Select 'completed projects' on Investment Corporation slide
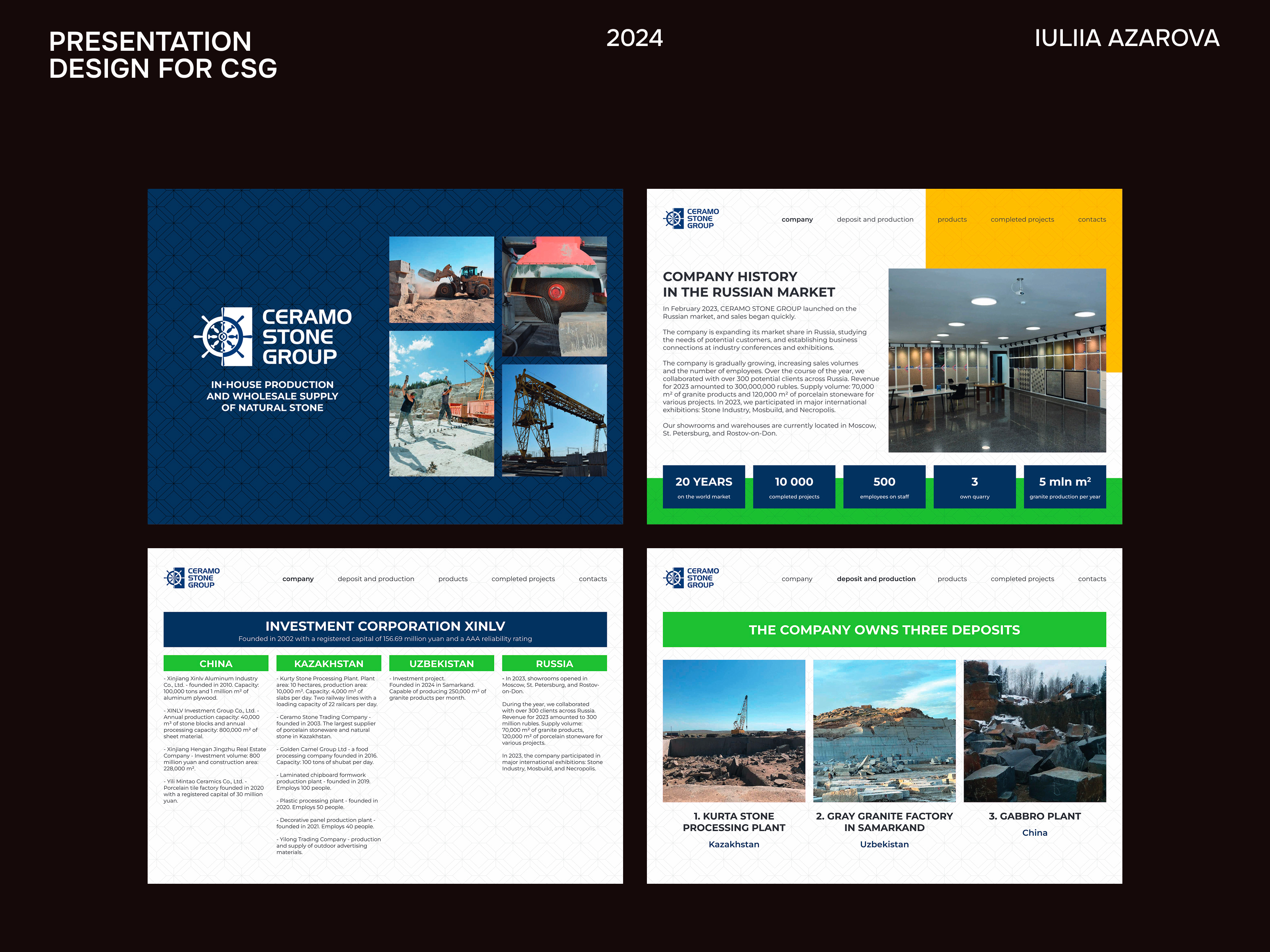Viewport: 1270px width, 952px height. (523, 579)
